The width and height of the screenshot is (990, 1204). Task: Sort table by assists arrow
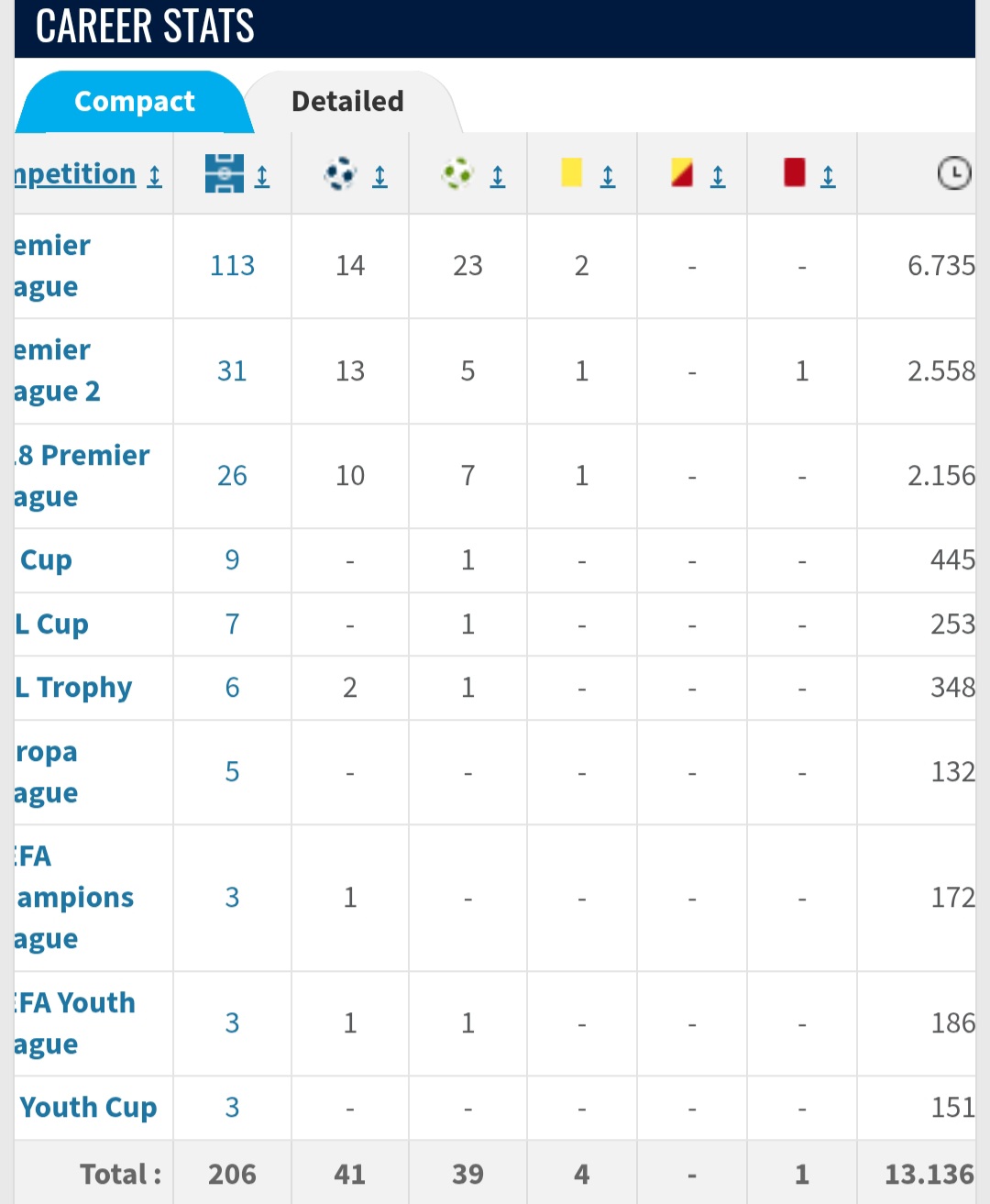pyautogui.click(x=497, y=175)
